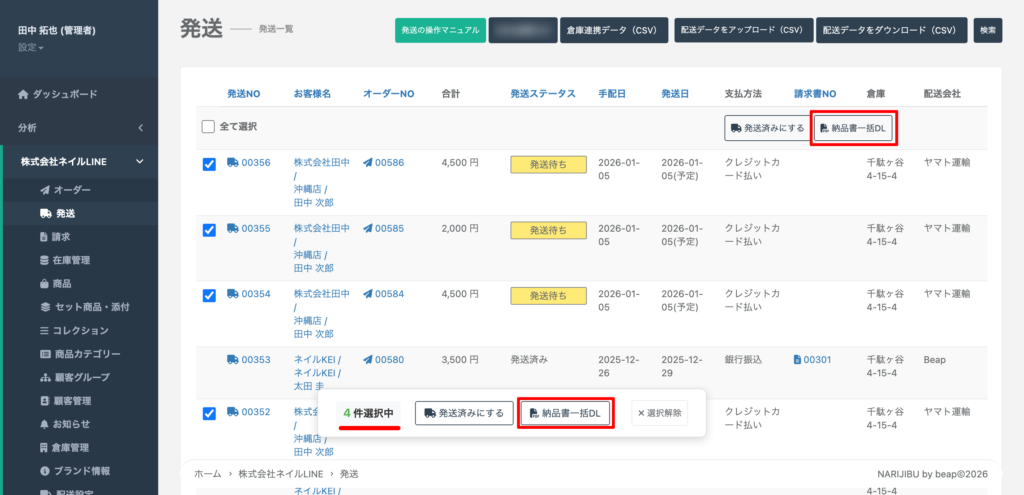Viewport: 1024px width, 495px height.
Task: Collapse the 株式会社ネイルLINE sidebar group
Action: [x=140, y=162]
